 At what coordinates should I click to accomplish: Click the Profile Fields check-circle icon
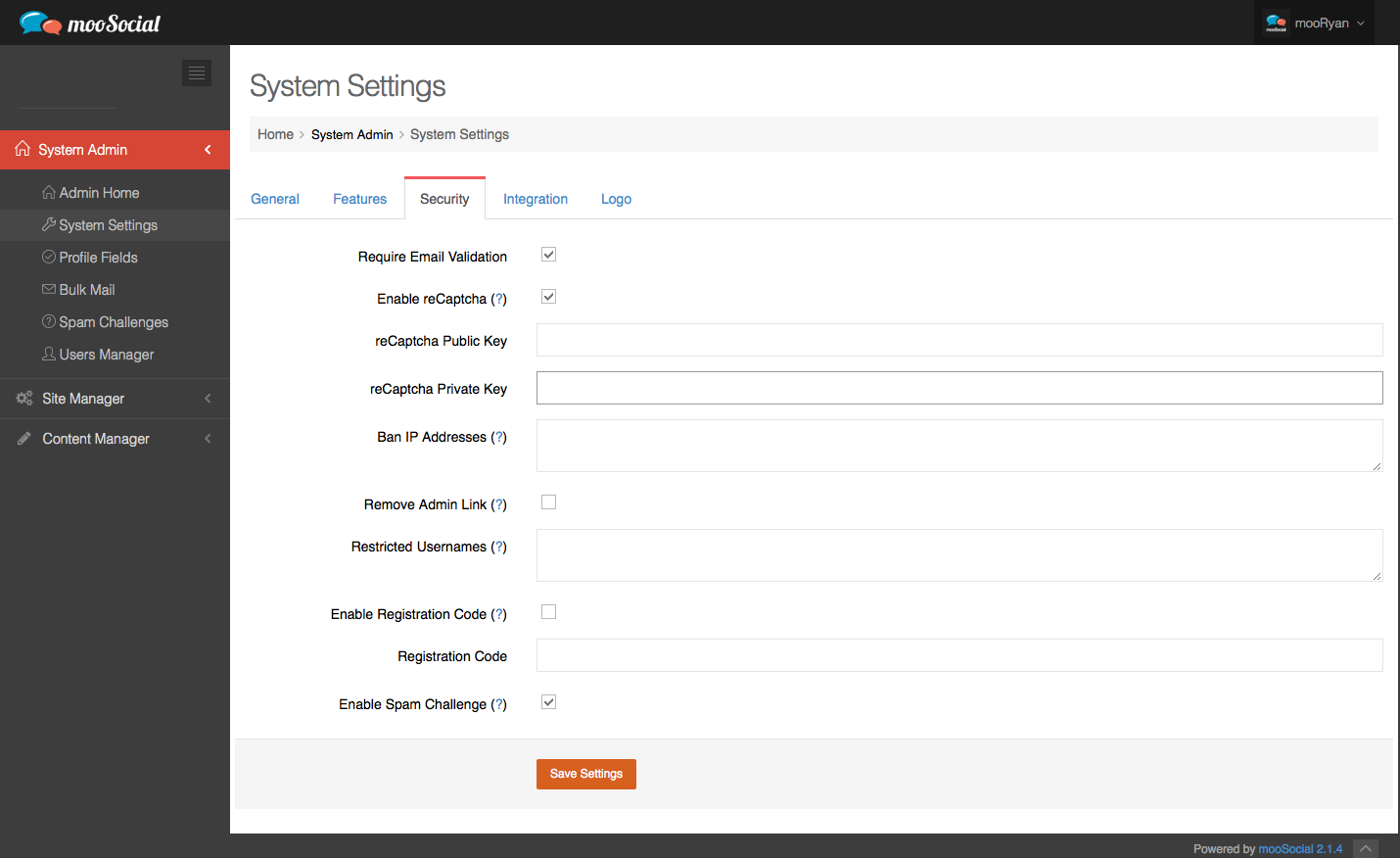(48, 257)
